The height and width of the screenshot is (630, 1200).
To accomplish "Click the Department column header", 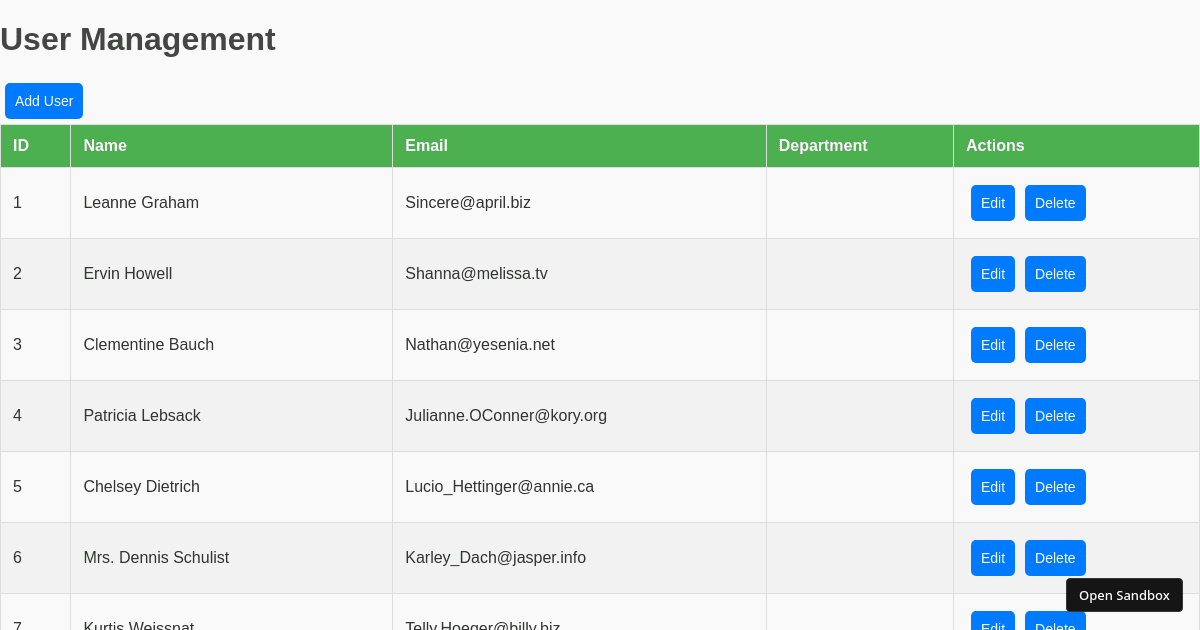I will click(823, 145).
